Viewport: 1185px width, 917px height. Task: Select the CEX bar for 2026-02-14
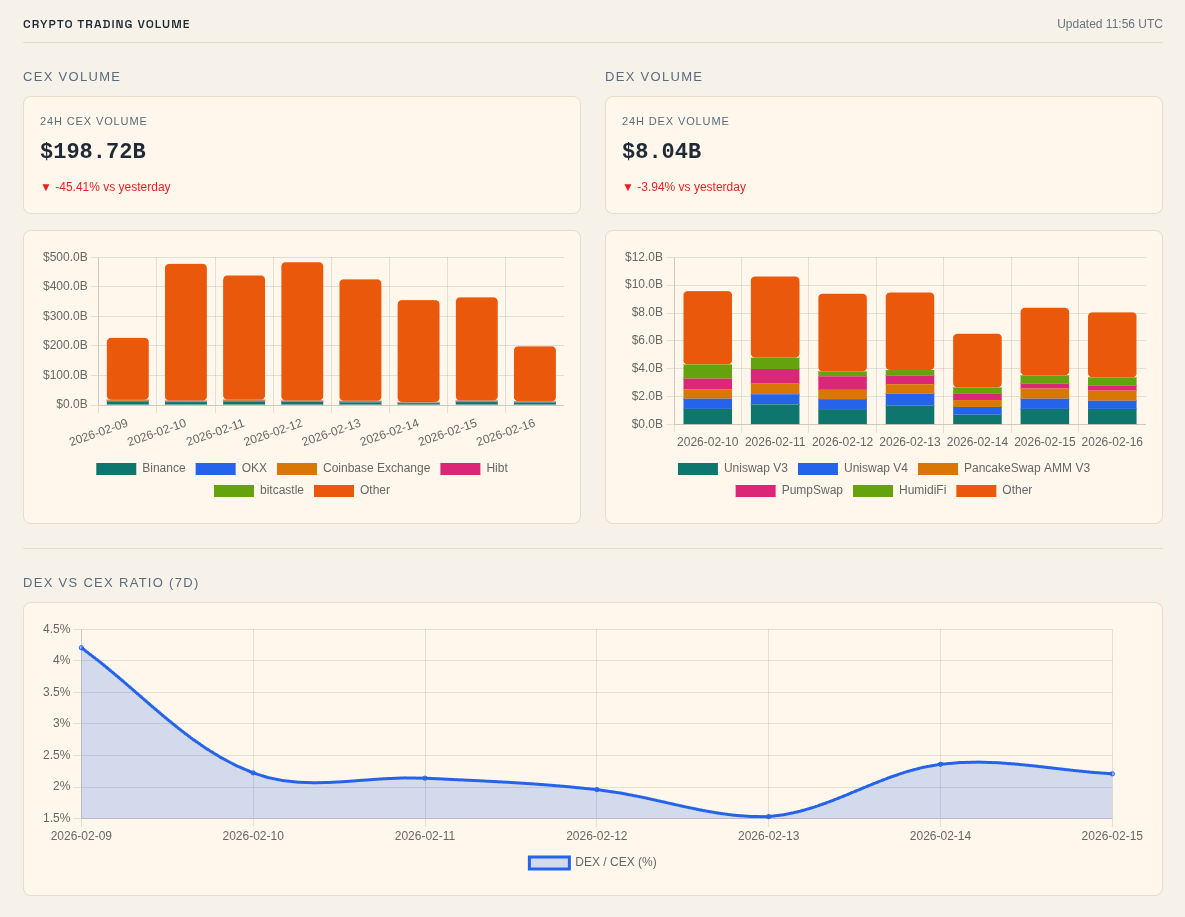pyautogui.click(x=419, y=352)
